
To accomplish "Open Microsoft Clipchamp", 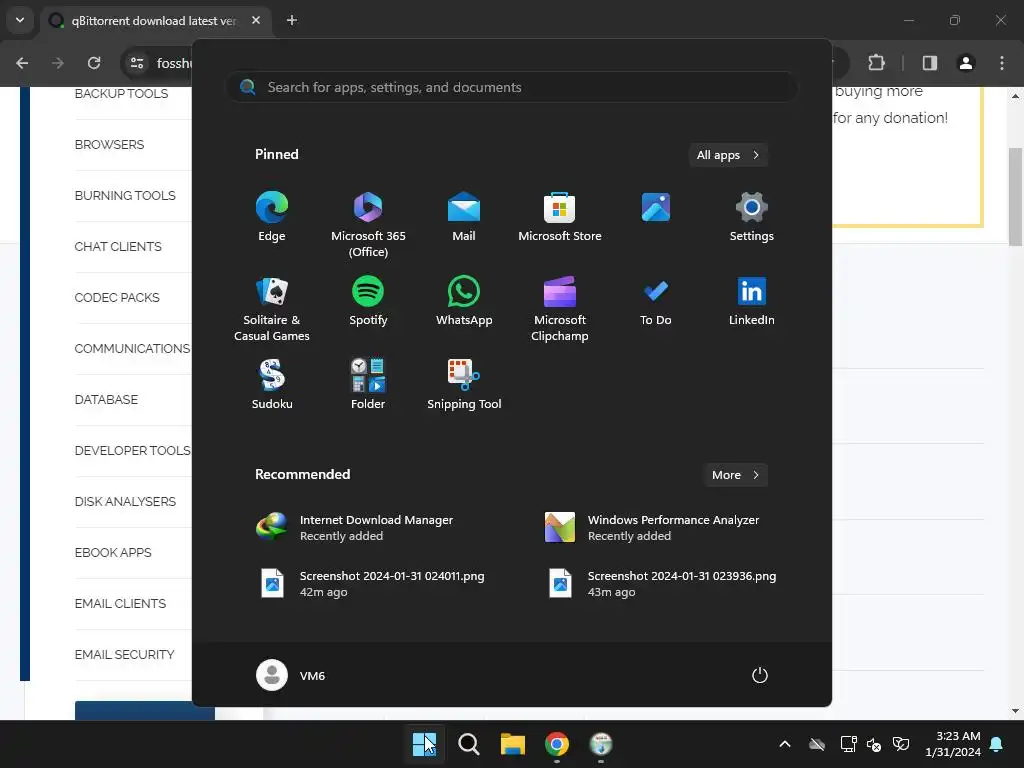I will pos(560,308).
